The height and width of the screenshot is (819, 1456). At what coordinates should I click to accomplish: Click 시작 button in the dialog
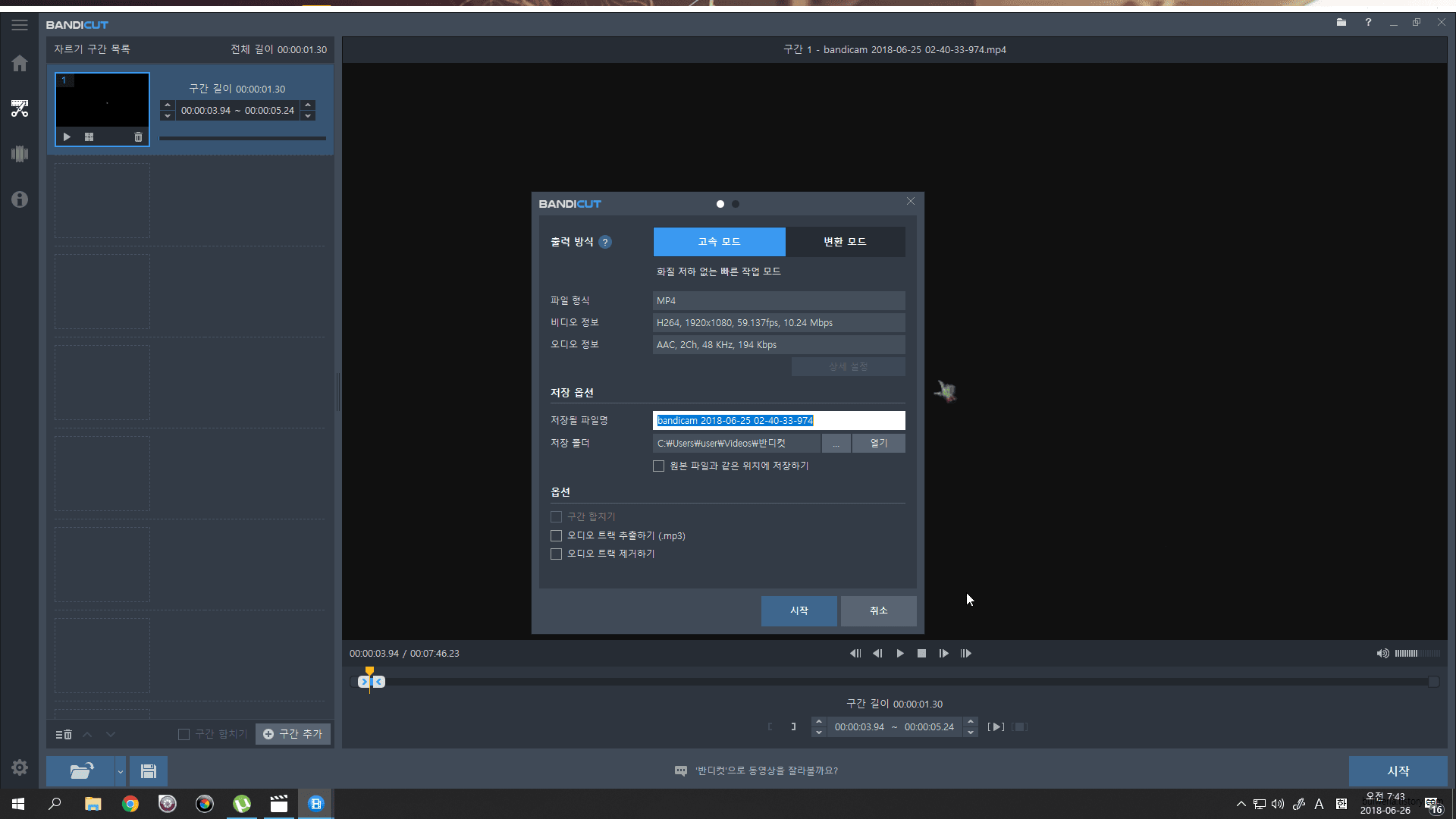[x=799, y=611]
